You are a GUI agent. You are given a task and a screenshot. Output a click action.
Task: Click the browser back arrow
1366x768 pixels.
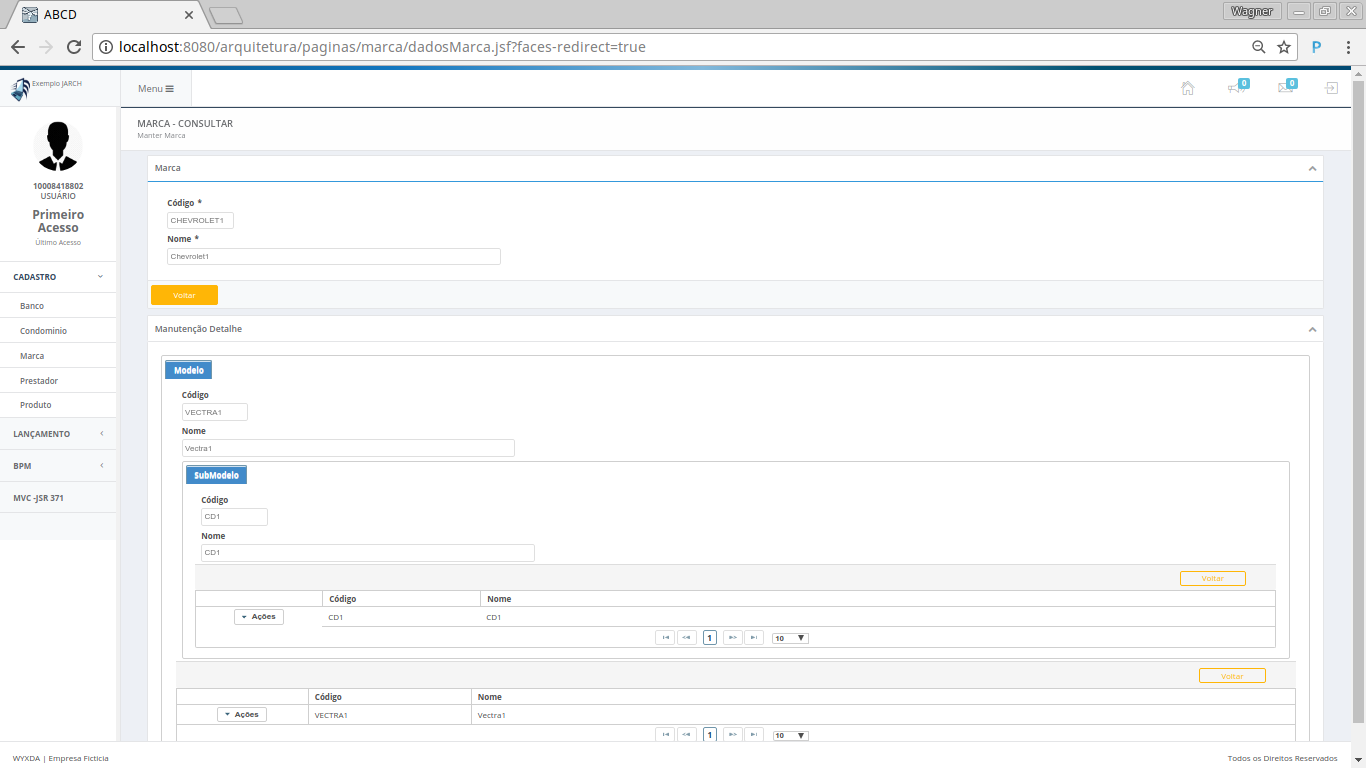pos(18,47)
